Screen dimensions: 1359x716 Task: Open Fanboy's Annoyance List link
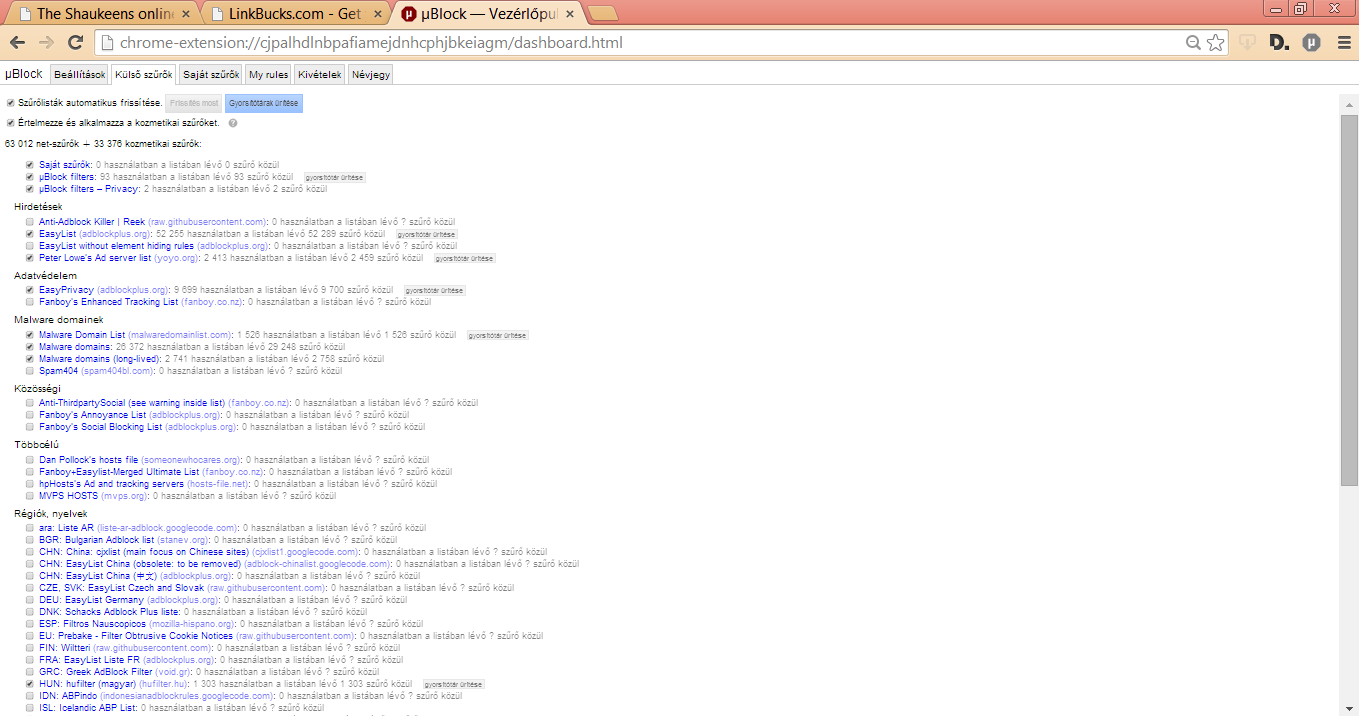92,415
